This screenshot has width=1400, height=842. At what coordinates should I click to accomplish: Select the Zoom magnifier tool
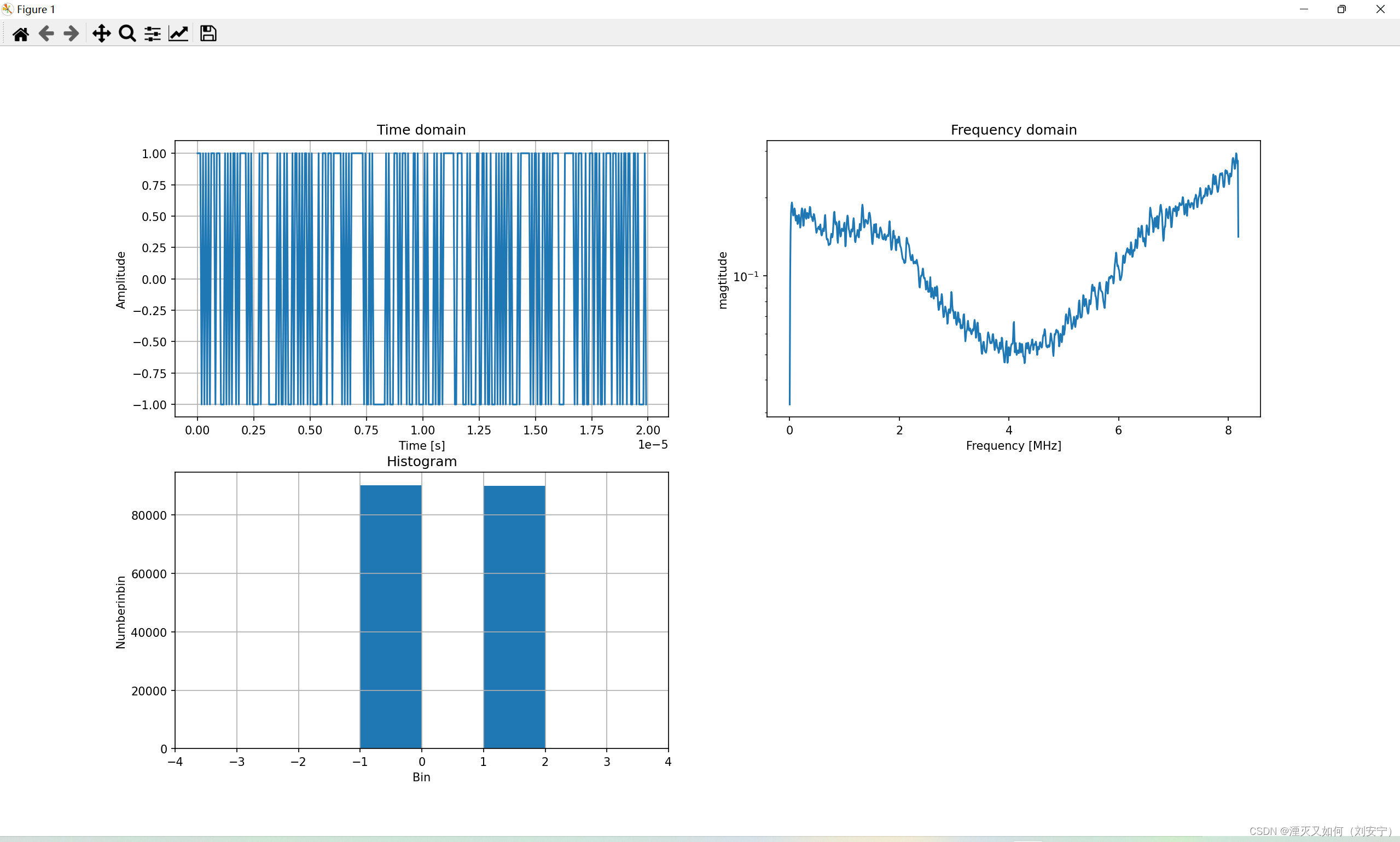[127, 34]
